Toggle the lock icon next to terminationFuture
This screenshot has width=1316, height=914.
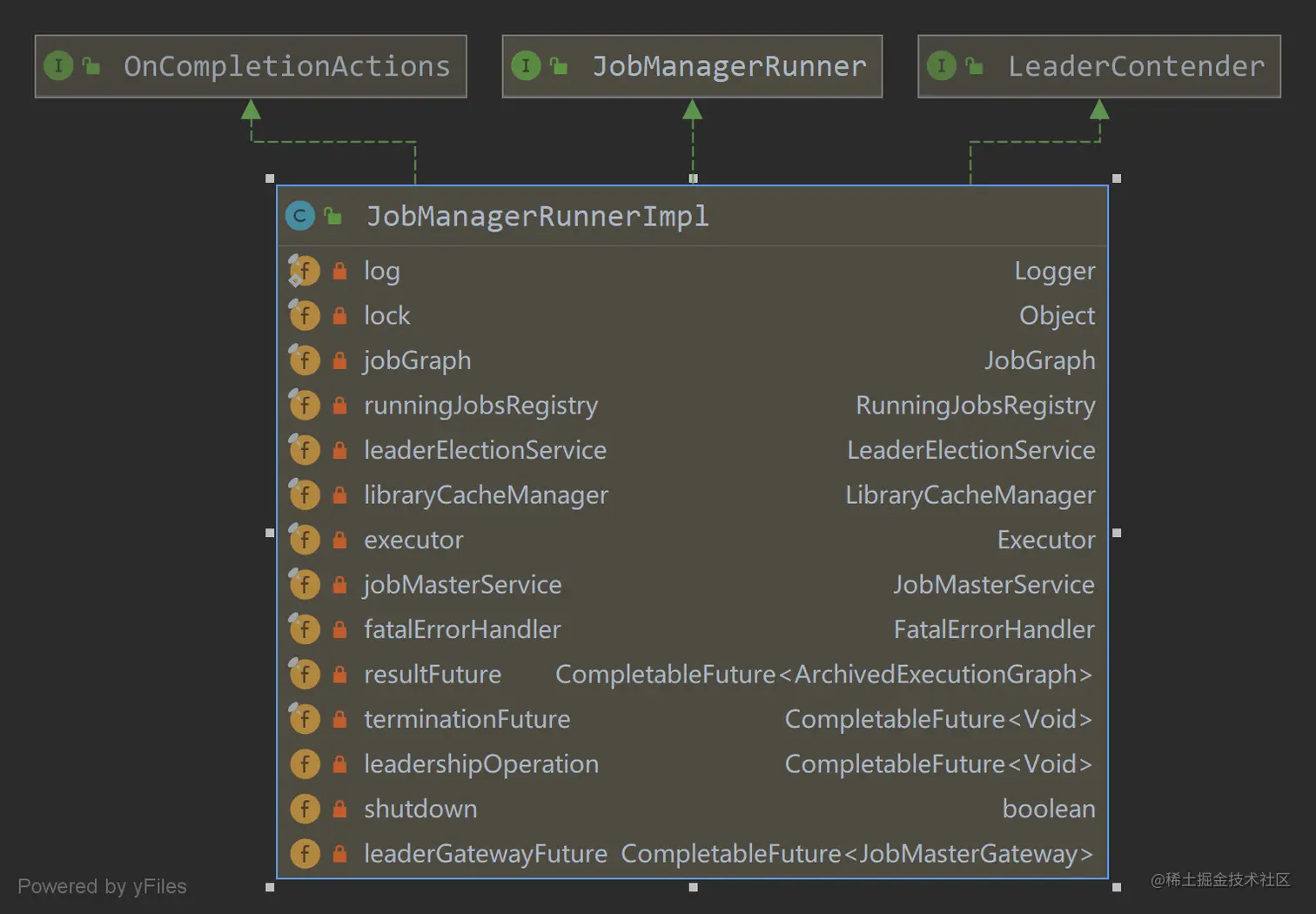[339, 718]
